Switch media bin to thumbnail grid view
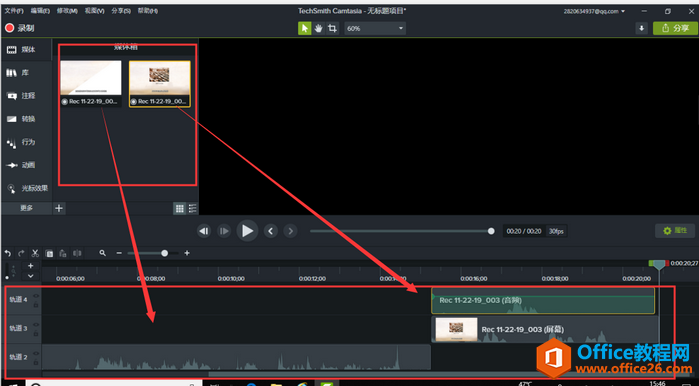The height and width of the screenshot is (386, 699). (180, 208)
